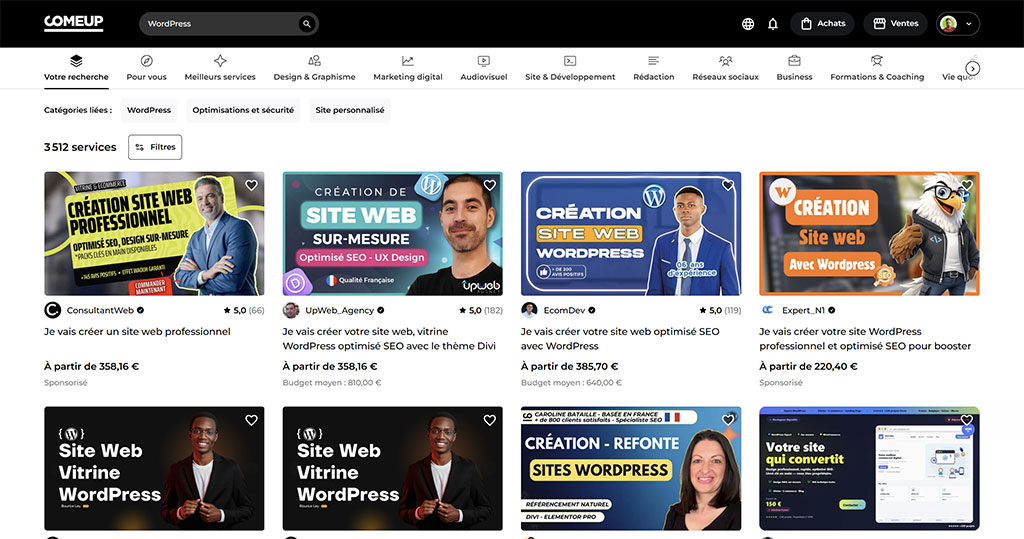Open Formations & Coaching category
Screen dimensions: 1024x539
[x=877, y=69]
